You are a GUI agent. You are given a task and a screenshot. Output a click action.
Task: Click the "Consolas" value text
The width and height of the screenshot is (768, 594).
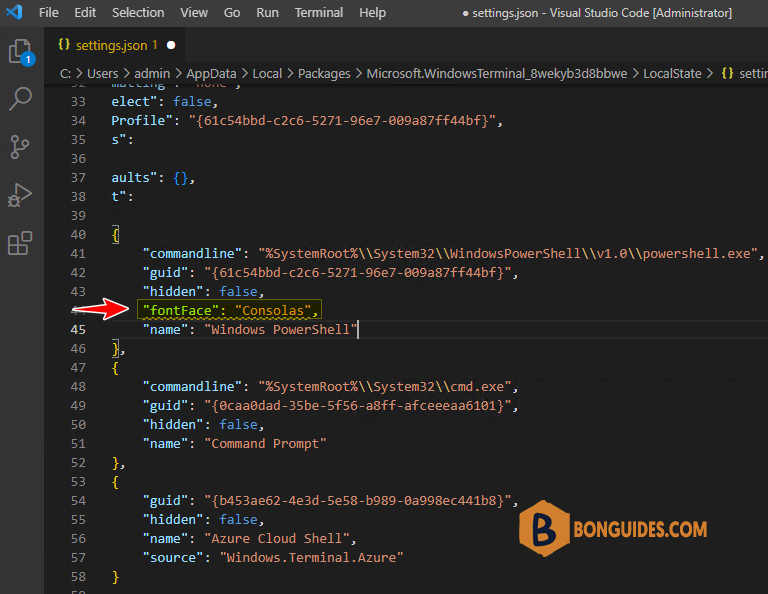coord(273,310)
